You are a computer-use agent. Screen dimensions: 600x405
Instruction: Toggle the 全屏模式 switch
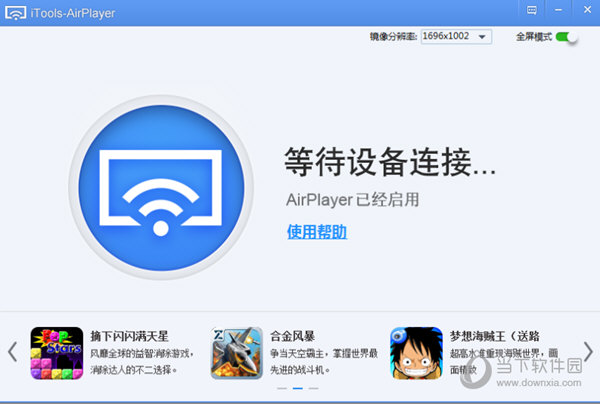pos(566,37)
